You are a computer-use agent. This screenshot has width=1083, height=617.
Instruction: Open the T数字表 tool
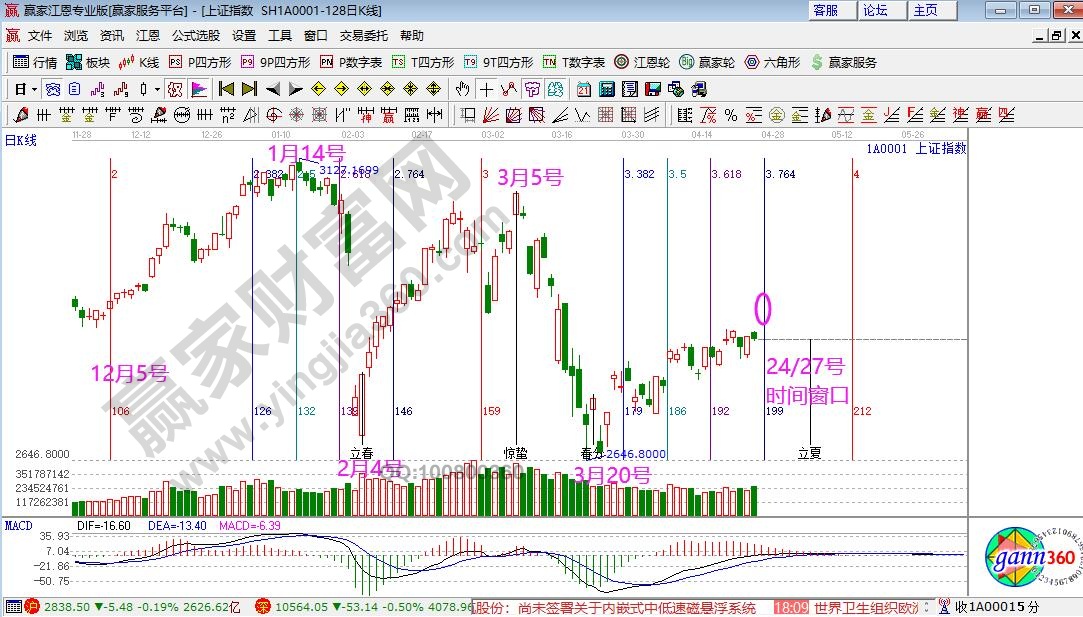point(573,62)
